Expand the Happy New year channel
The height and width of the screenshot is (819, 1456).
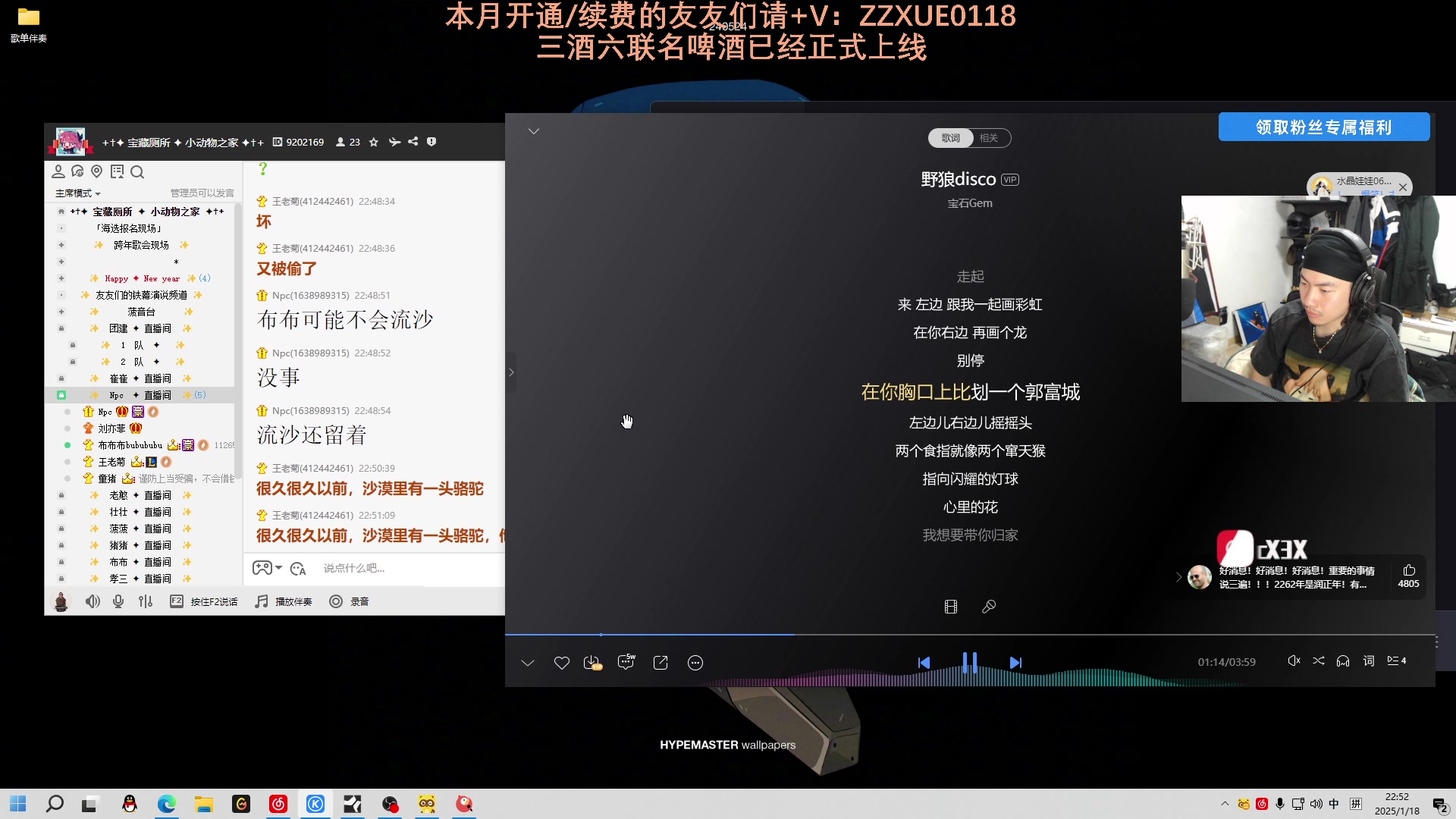(x=61, y=278)
